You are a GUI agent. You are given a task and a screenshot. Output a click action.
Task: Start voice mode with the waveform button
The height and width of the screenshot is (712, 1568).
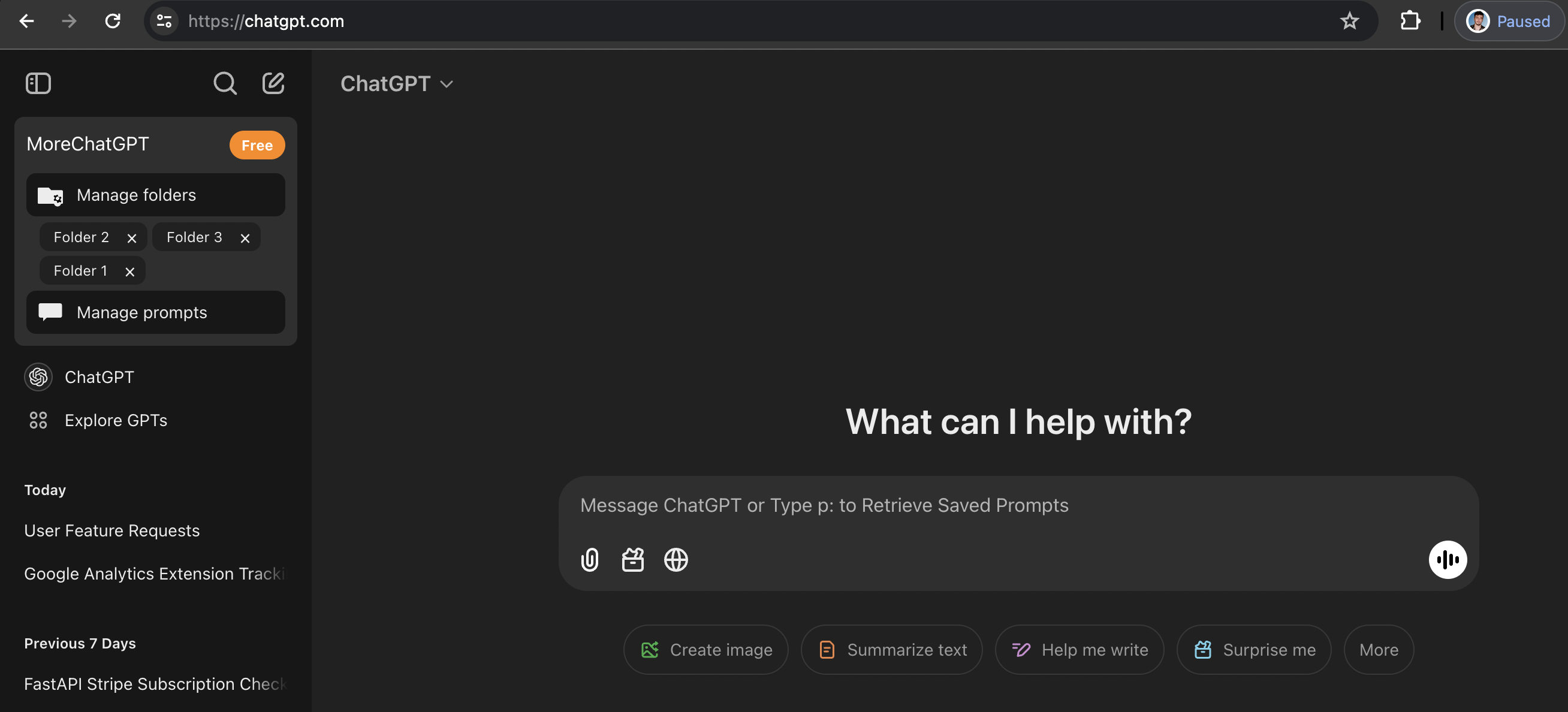(x=1448, y=559)
